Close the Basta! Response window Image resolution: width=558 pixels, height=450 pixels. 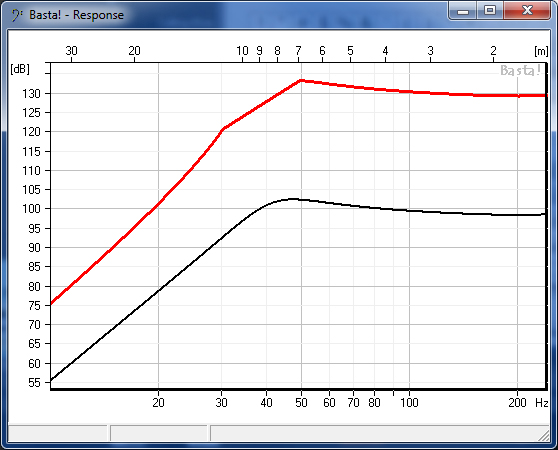(x=527, y=11)
